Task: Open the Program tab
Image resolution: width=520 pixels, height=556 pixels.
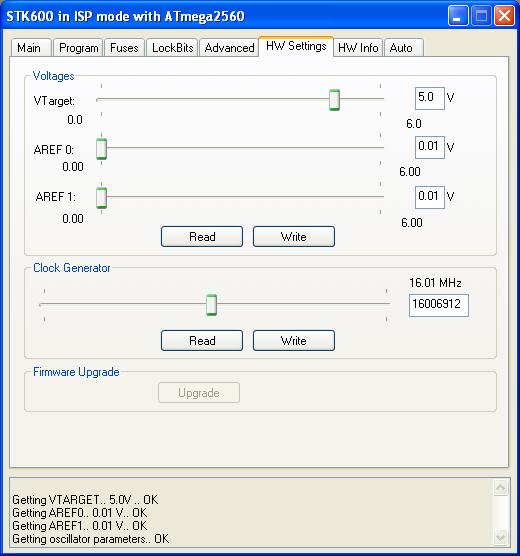Action: click(x=78, y=48)
